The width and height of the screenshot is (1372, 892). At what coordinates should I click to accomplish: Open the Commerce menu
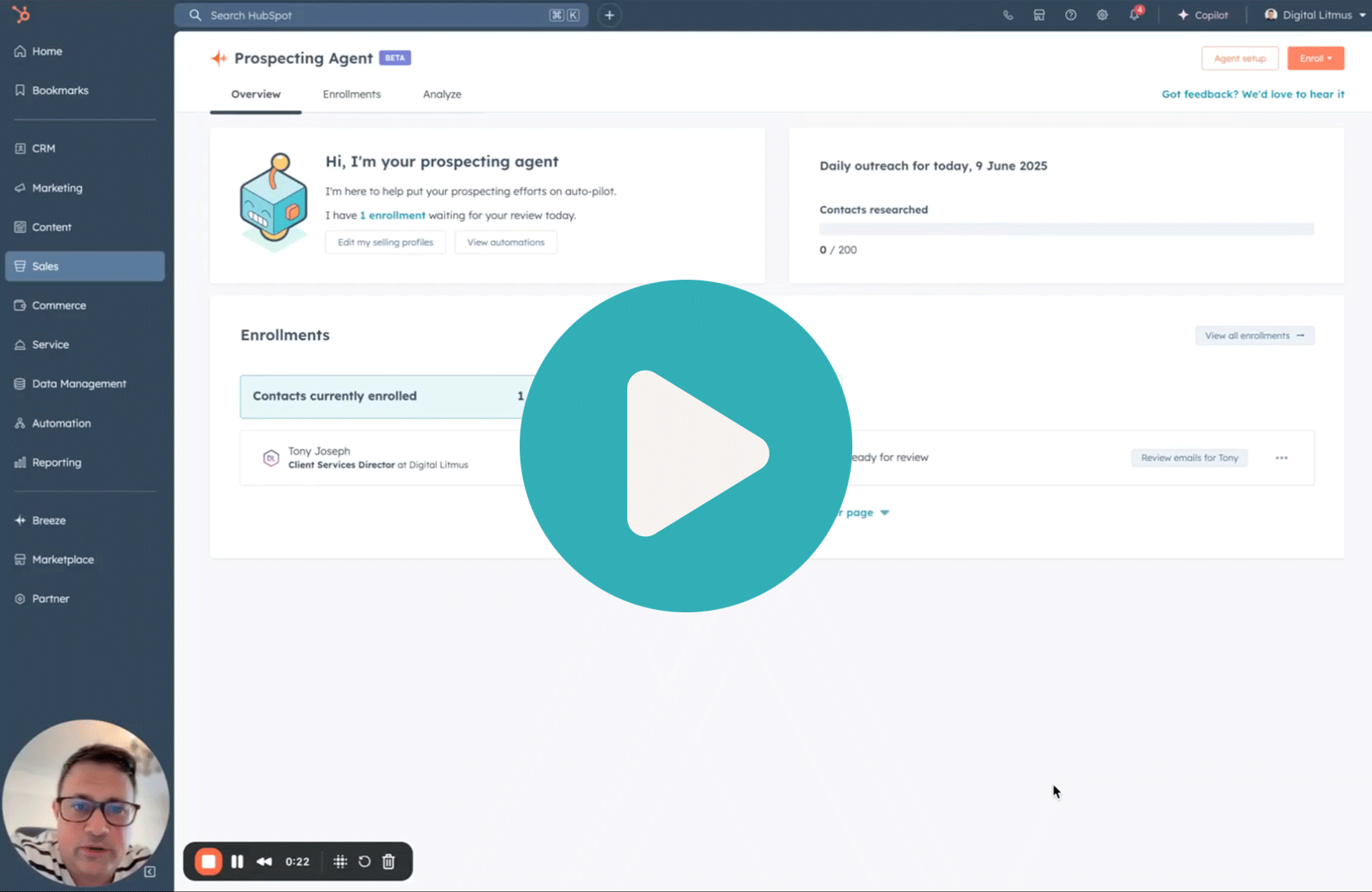tap(50, 305)
